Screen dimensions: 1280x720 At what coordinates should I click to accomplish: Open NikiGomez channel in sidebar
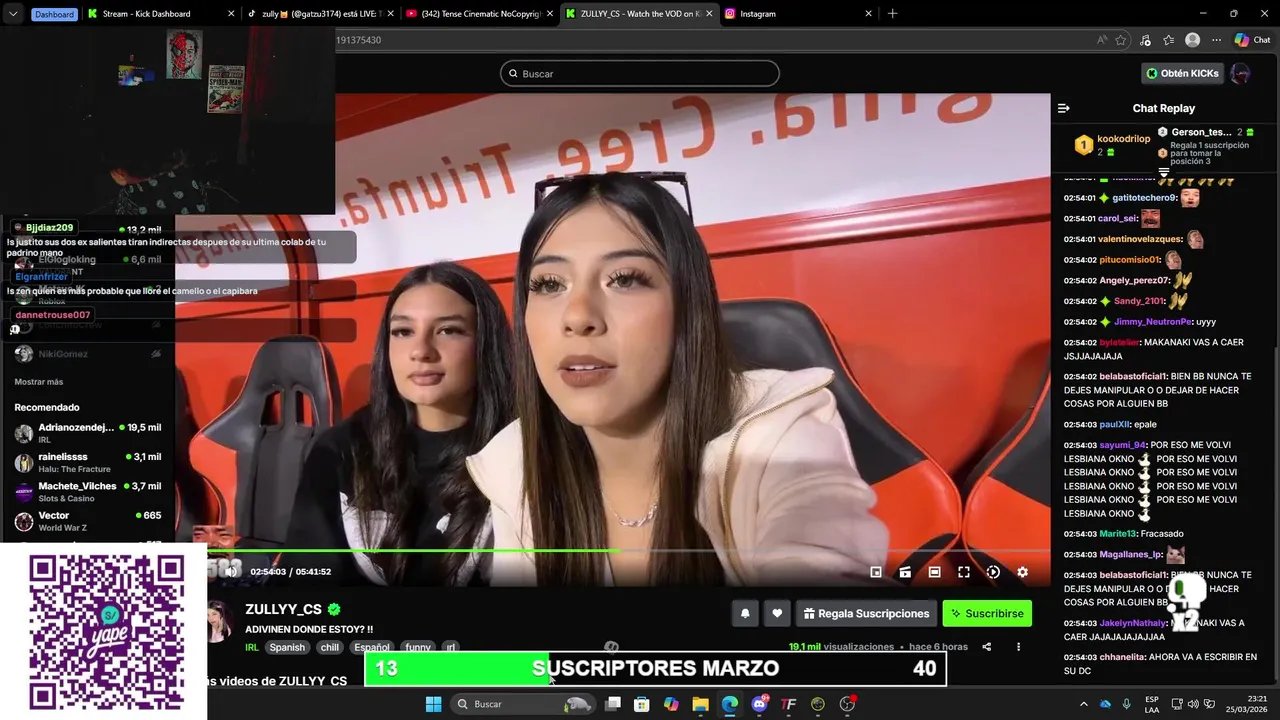(x=88, y=353)
